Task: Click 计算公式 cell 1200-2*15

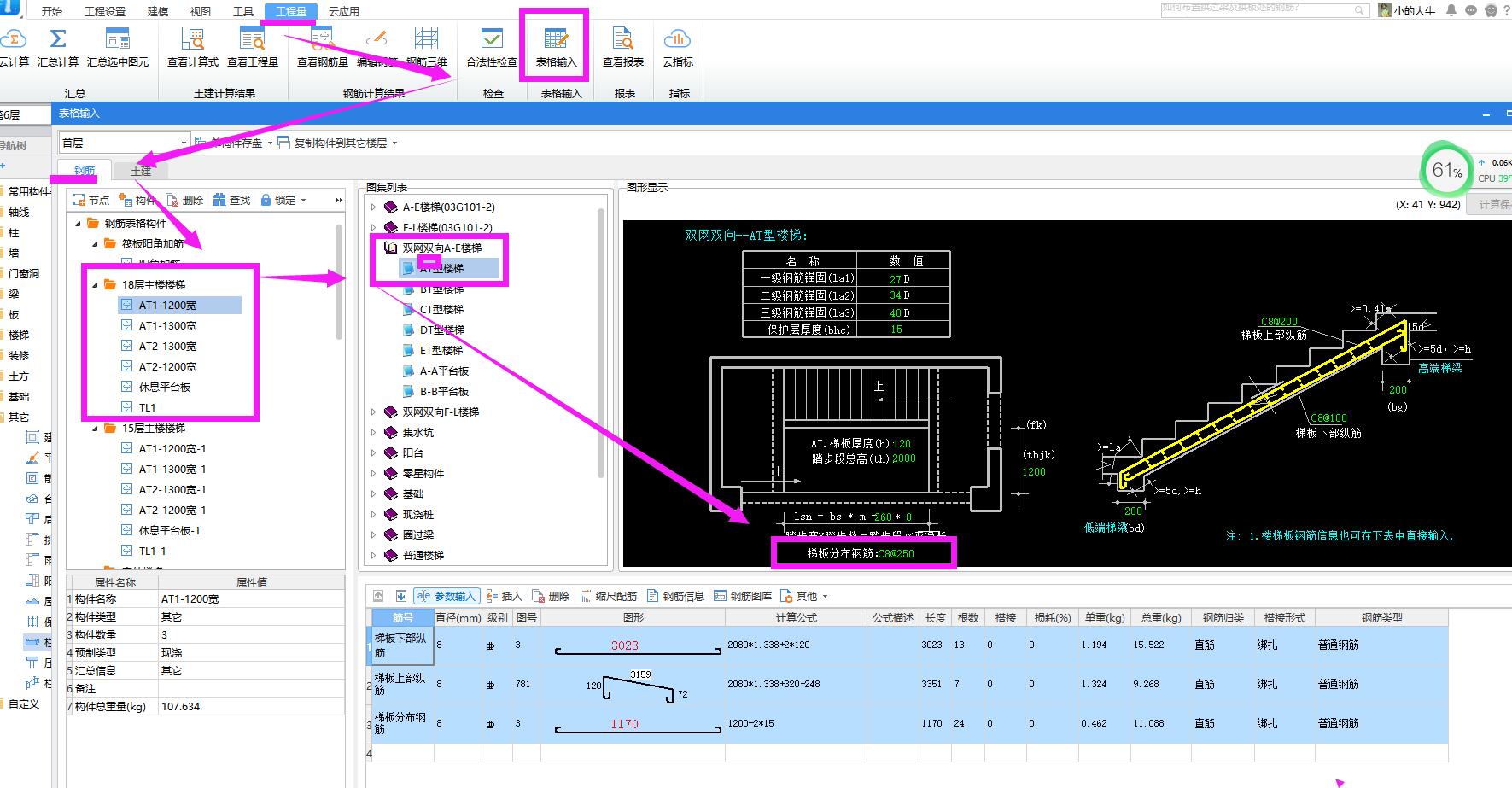Action: point(796,723)
